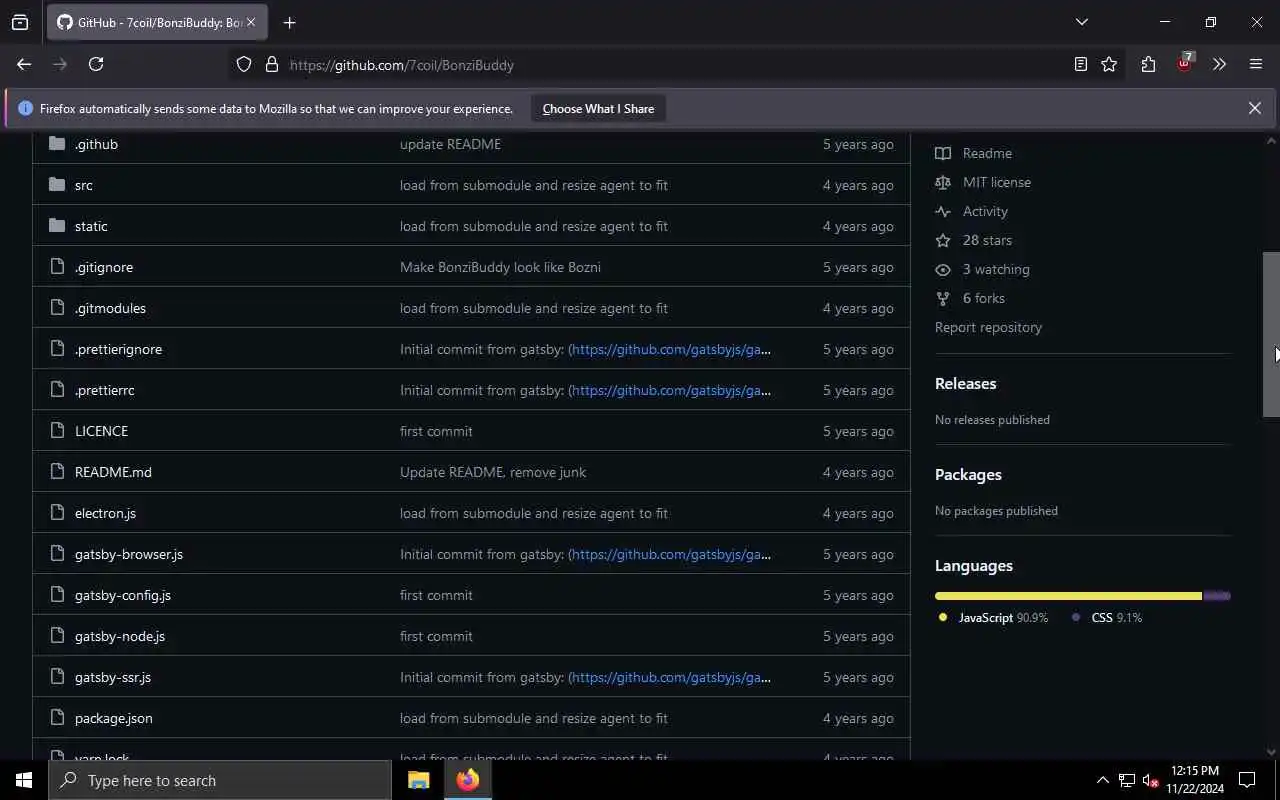1280x800 pixels.
Task: Click the watching eye icon
Action: (943, 269)
